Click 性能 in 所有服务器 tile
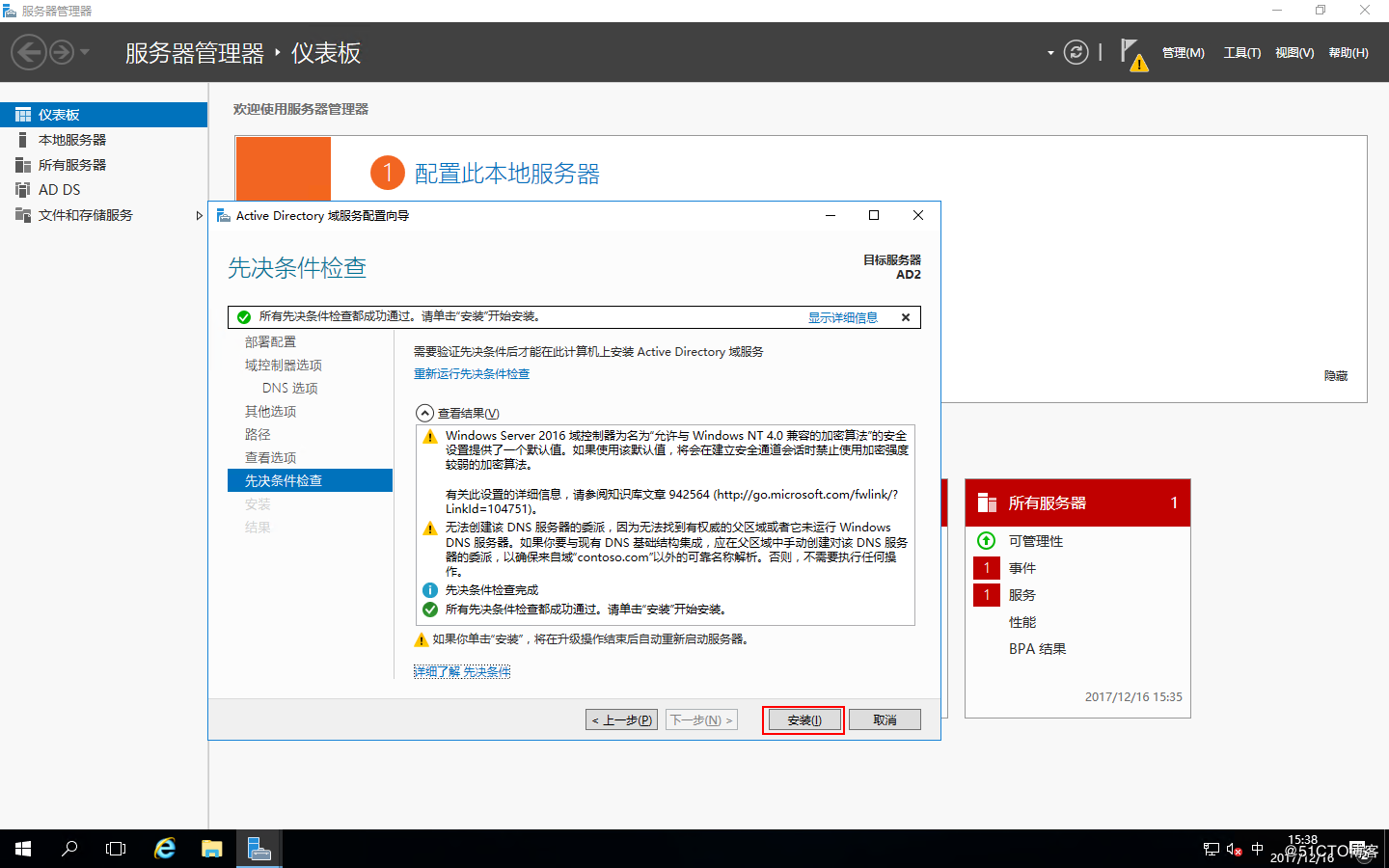The image size is (1389, 868). click(x=1022, y=622)
